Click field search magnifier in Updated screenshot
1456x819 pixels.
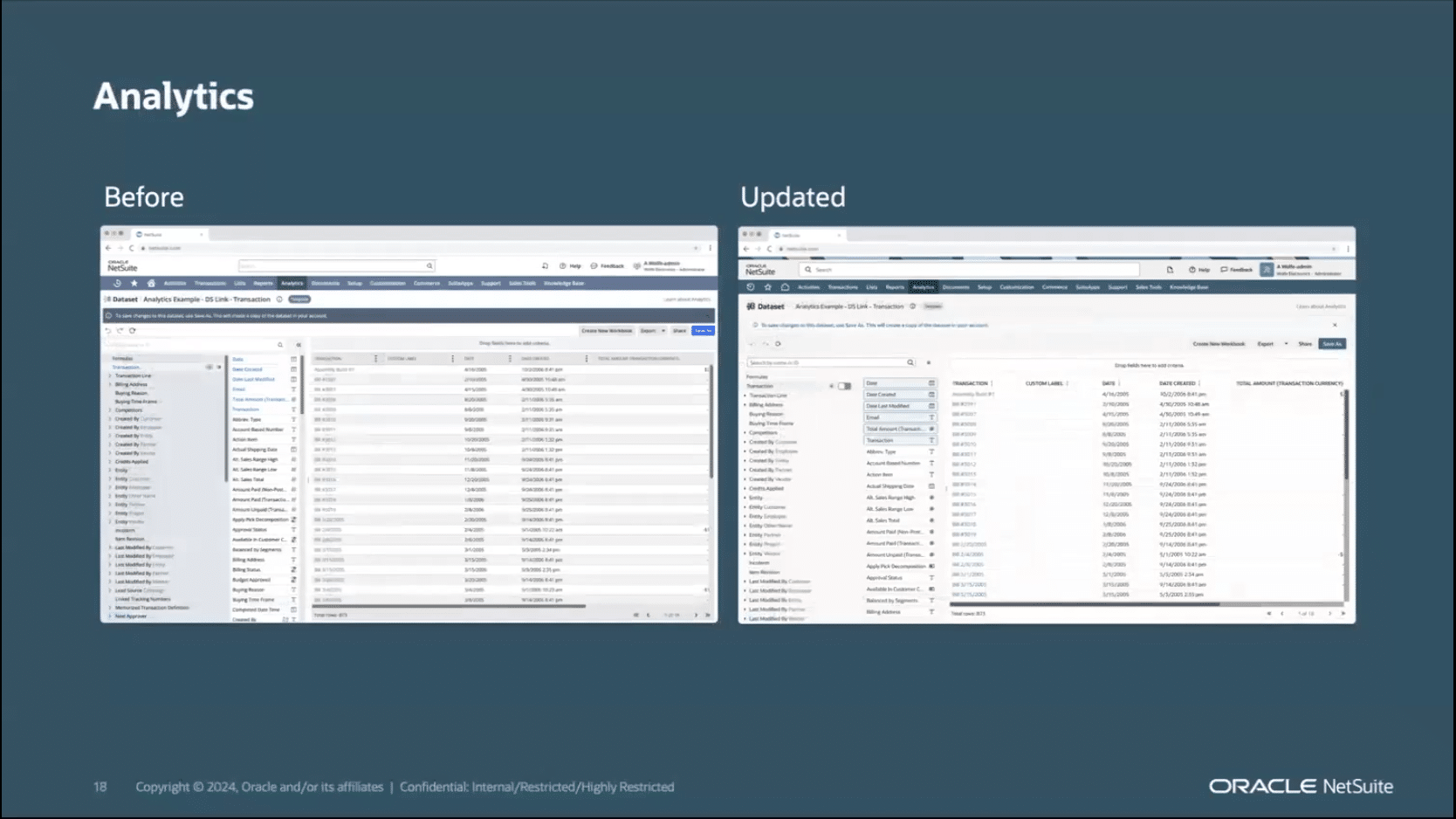pos(910,362)
